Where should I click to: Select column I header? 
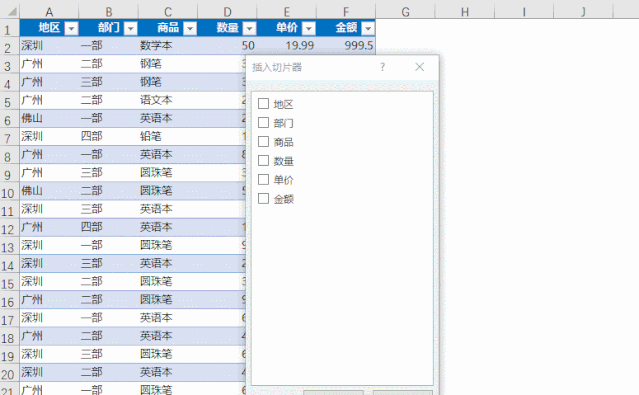click(524, 12)
